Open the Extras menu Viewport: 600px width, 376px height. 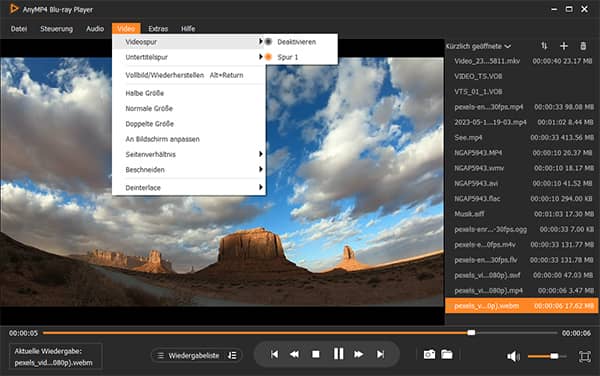click(158, 29)
